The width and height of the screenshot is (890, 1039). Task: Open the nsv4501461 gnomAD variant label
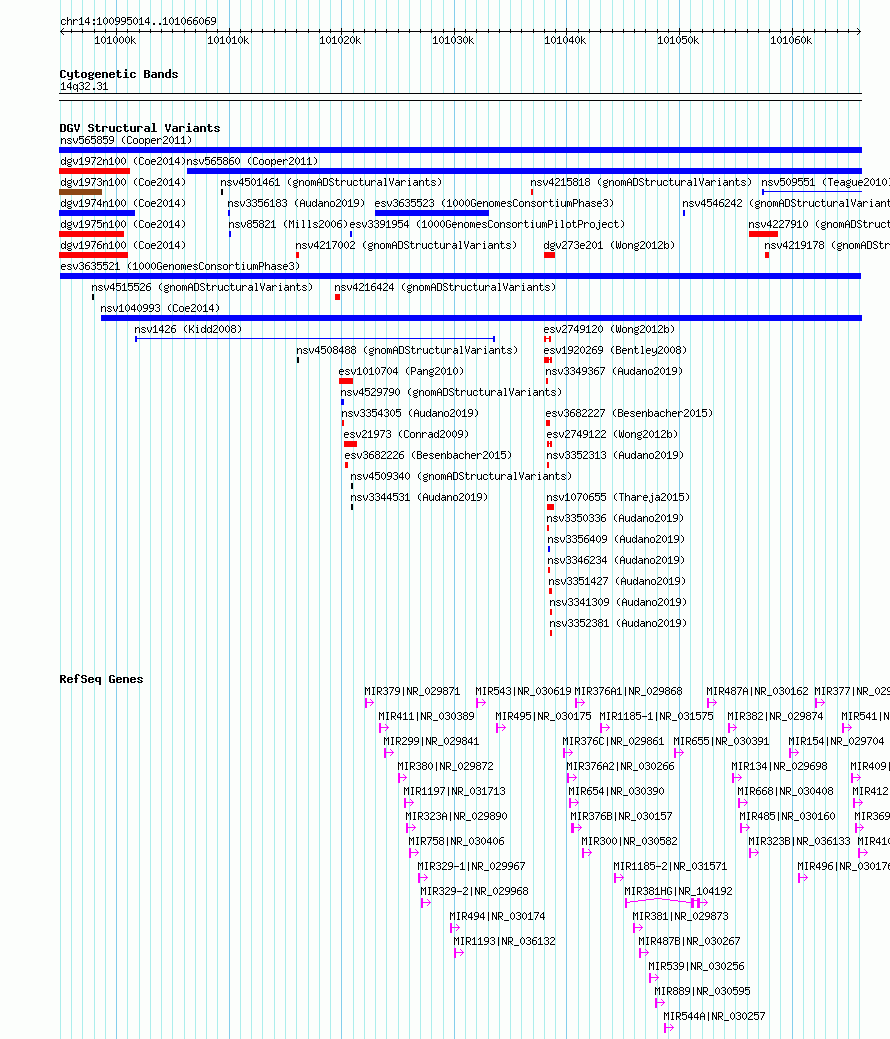(331, 182)
